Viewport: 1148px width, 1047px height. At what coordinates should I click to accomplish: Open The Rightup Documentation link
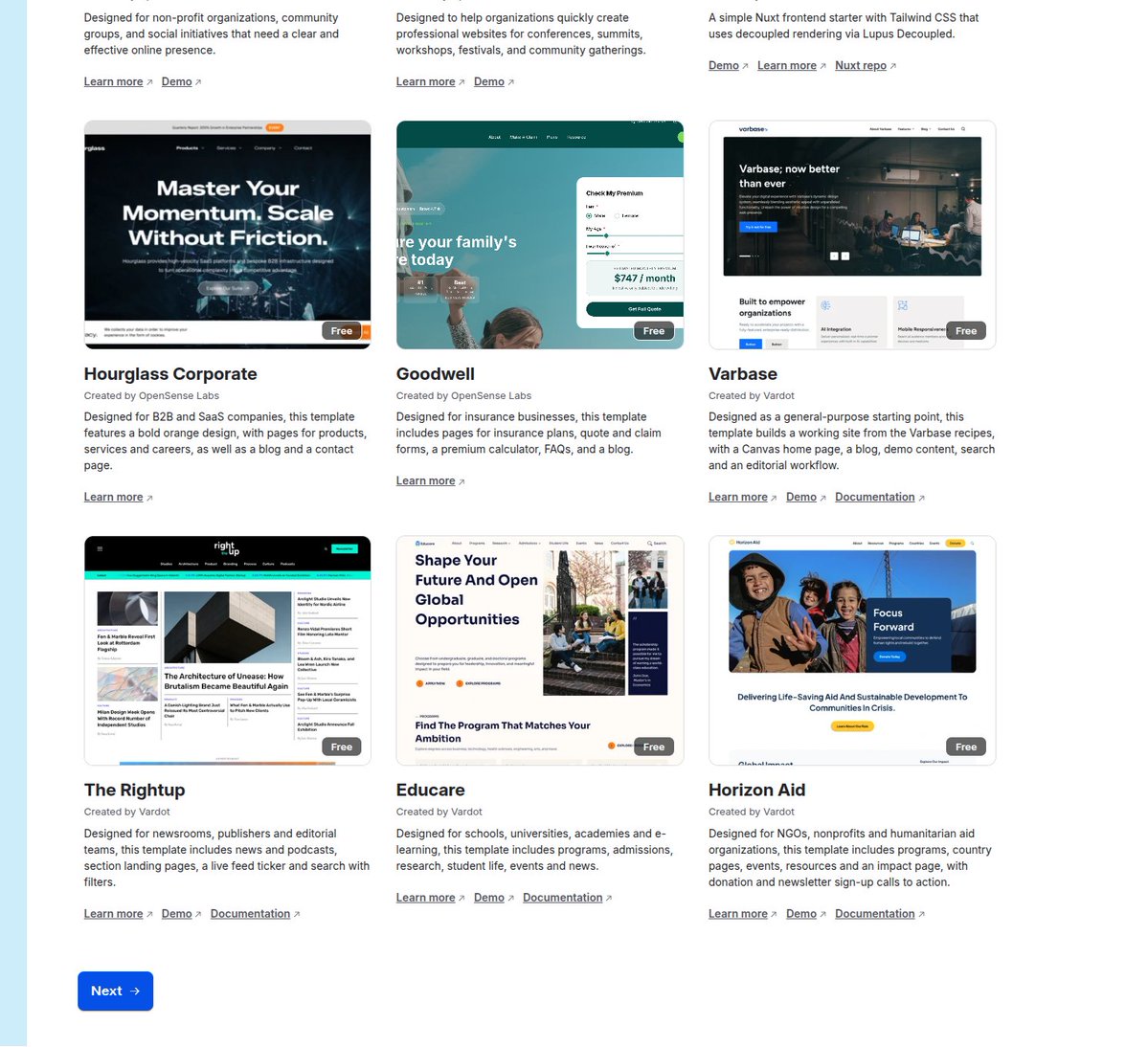[x=251, y=914]
